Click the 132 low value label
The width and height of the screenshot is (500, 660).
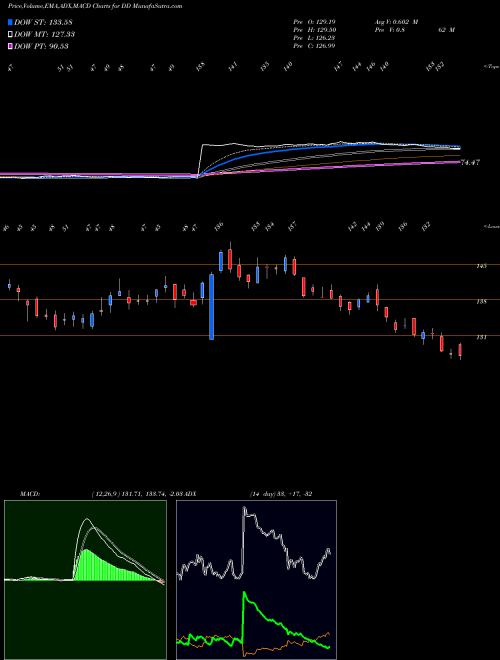click(x=426, y=227)
